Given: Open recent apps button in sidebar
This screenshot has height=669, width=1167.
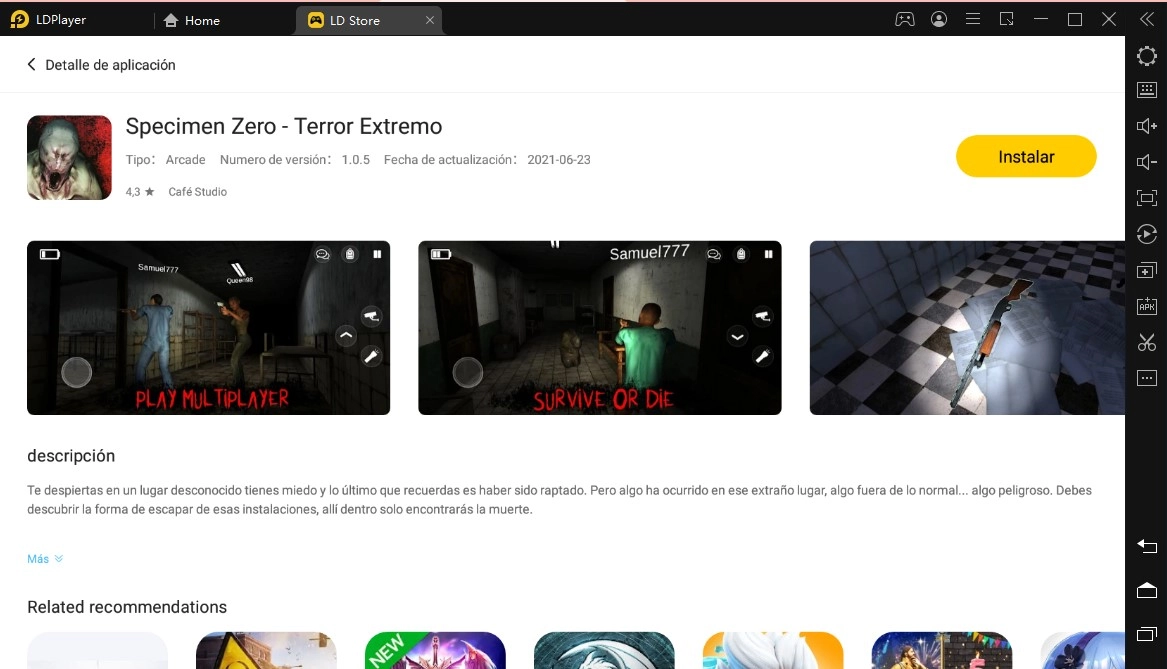Looking at the screenshot, I should pyautogui.click(x=1147, y=634).
